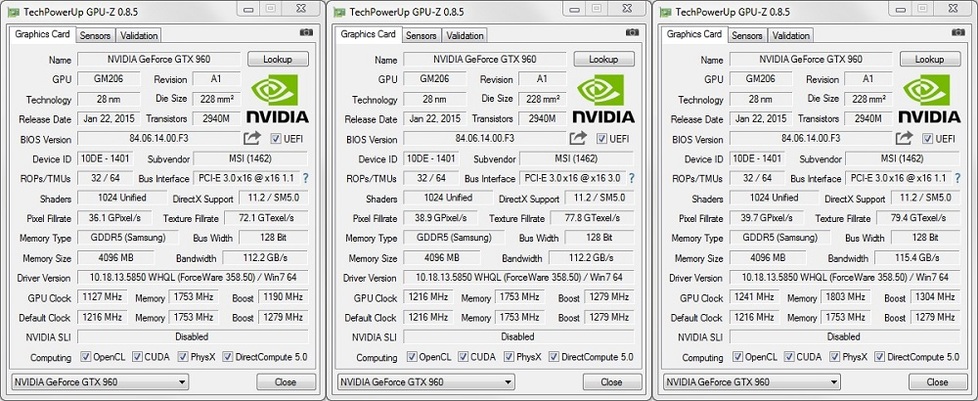Viewport: 978px width, 401px height.
Task: Click the GPU Clock field showing 1241 MHz
Action: tap(755, 297)
